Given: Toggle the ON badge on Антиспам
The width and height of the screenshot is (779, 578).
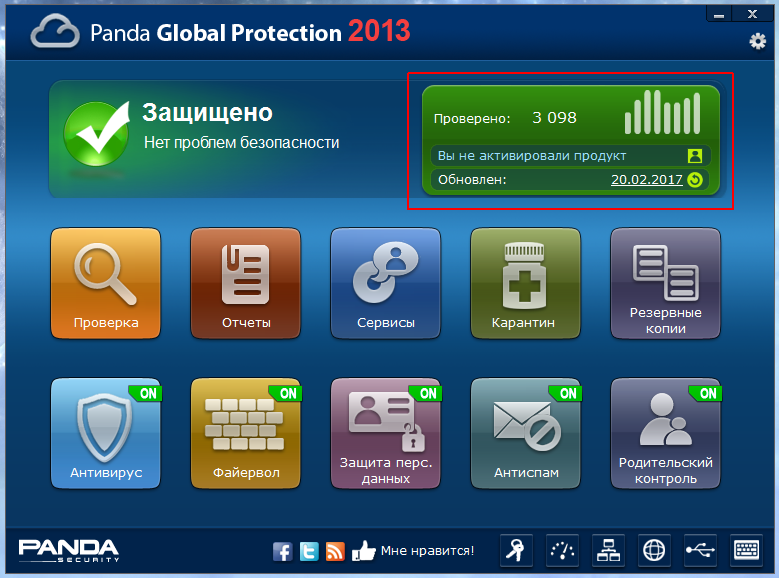Looking at the screenshot, I should click(567, 393).
